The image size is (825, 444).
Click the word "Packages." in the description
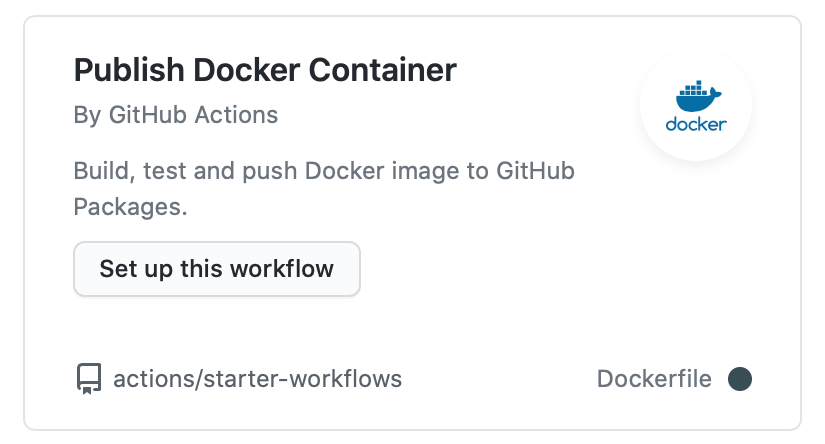tap(130, 207)
